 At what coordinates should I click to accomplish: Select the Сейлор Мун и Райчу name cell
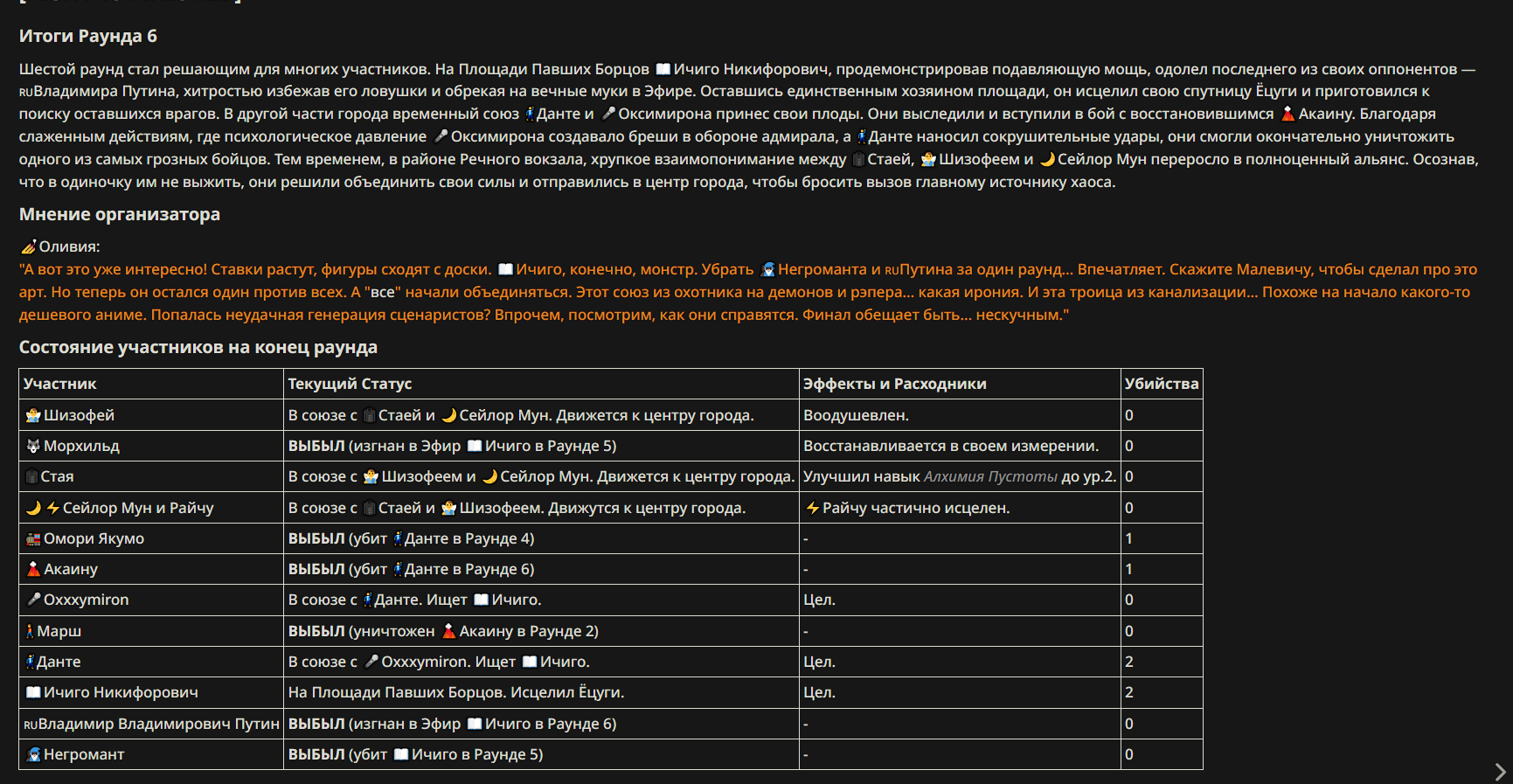138,508
